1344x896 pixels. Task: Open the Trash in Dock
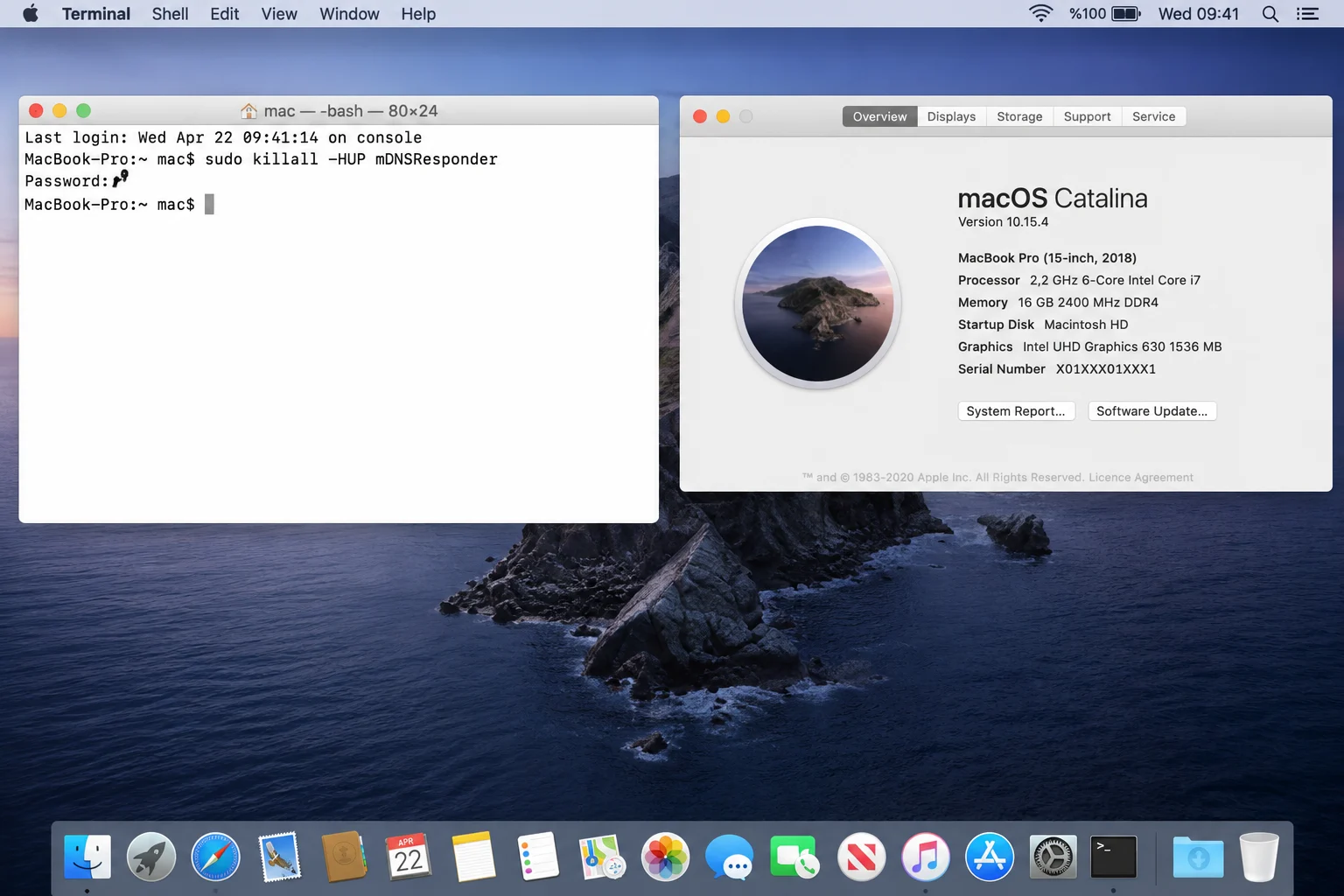point(1259,857)
